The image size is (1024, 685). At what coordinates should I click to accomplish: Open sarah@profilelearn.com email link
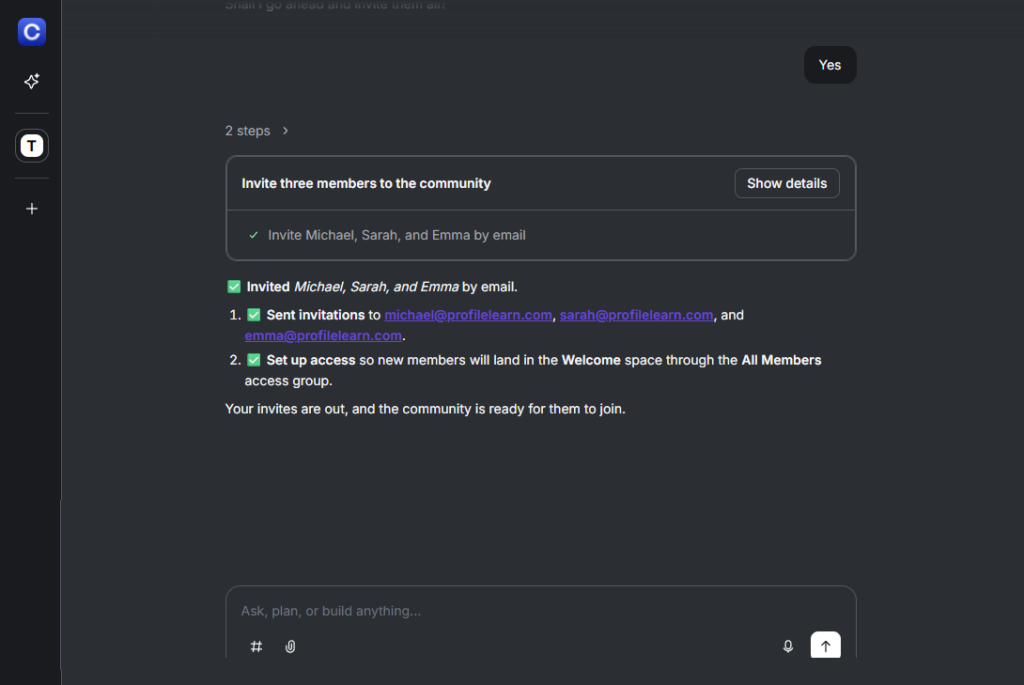click(636, 315)
